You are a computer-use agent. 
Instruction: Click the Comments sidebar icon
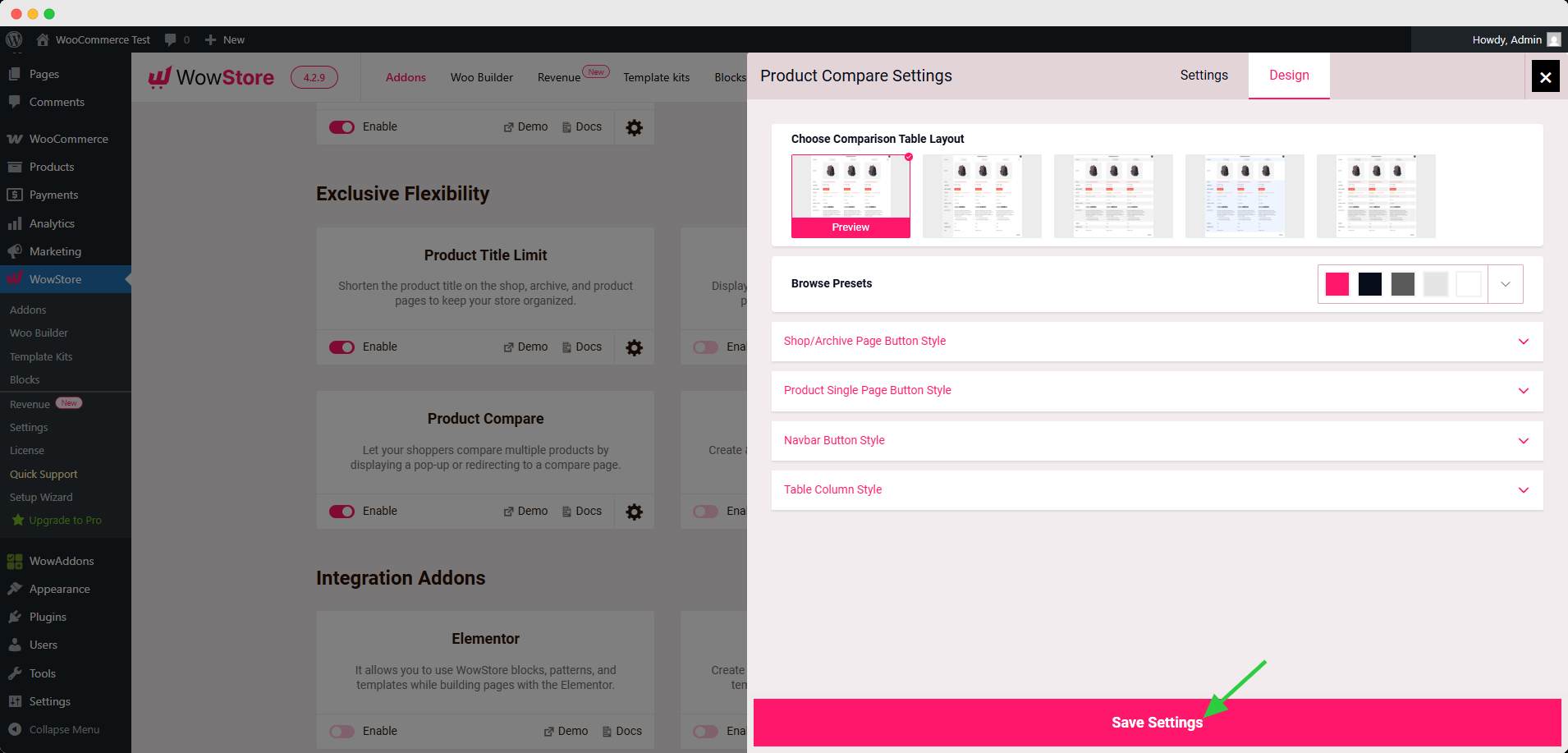14,102
